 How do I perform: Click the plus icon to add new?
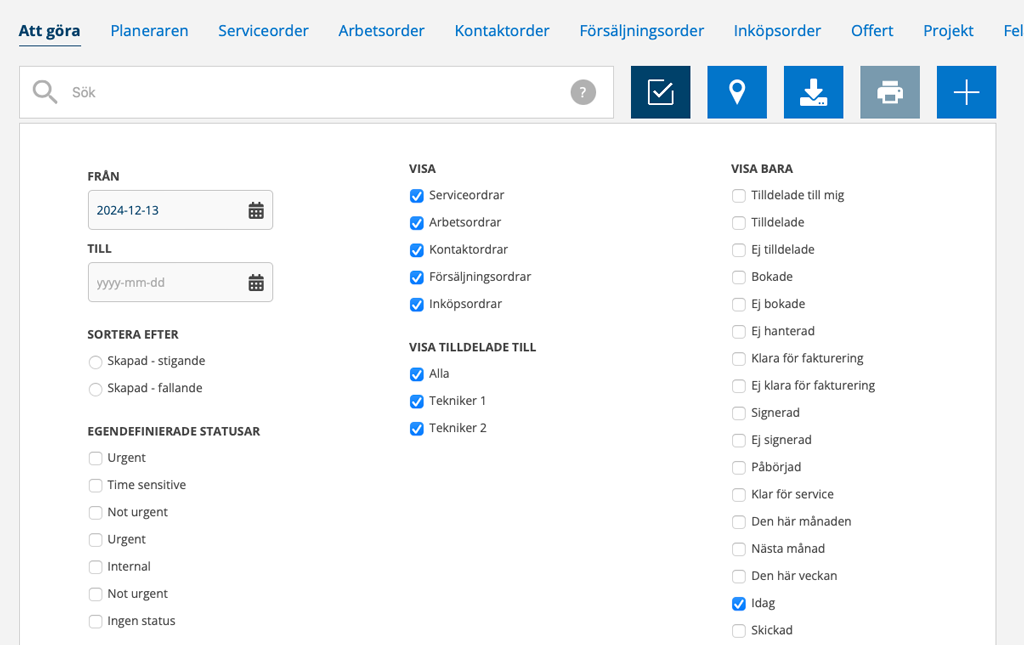966,92
